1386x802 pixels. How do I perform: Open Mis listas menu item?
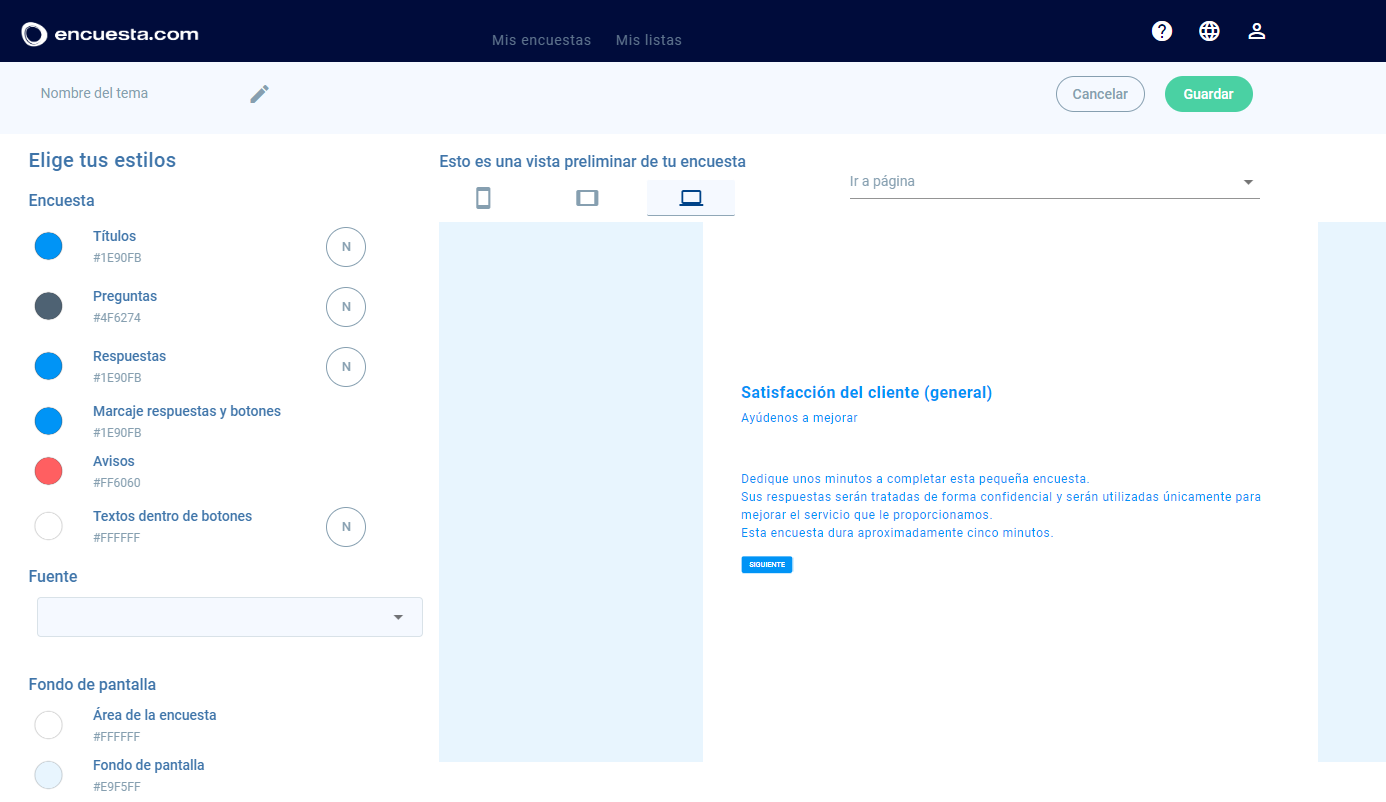(x=649, y=41)
